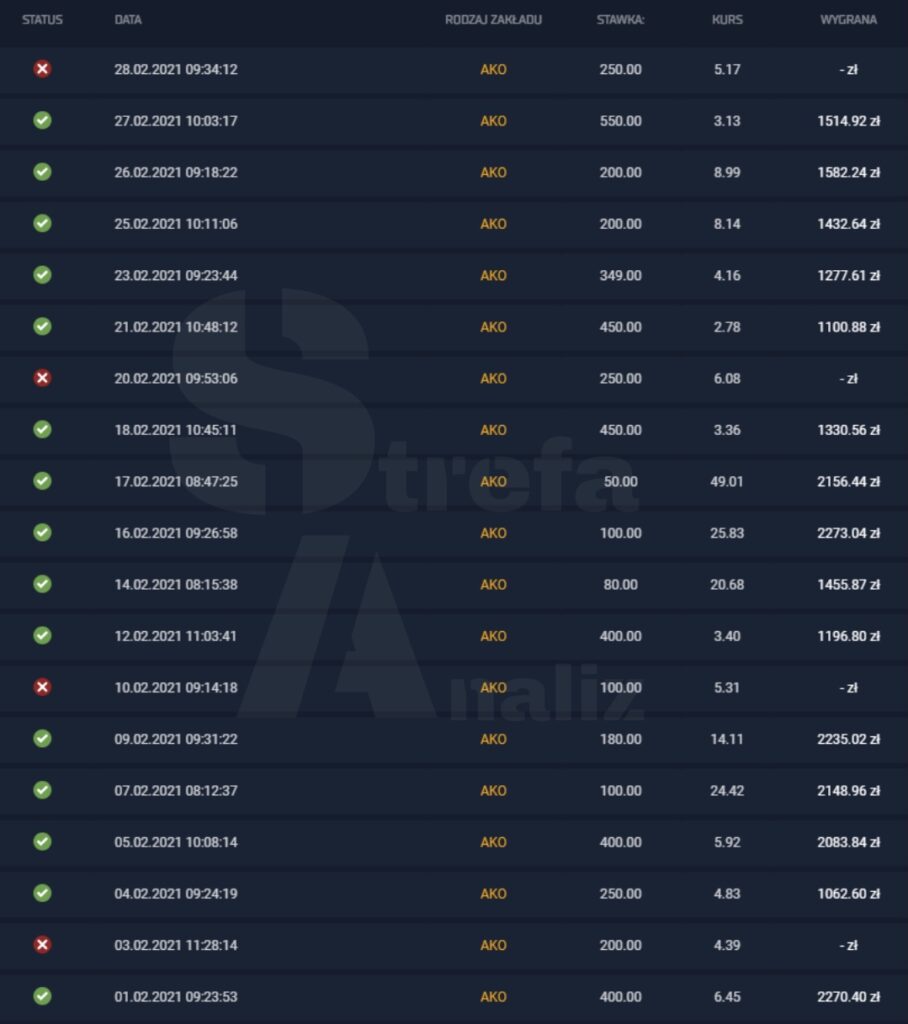The image size is (908, 1024).
Task: Click the WYGRANA column header
Action: coord(848,20)
